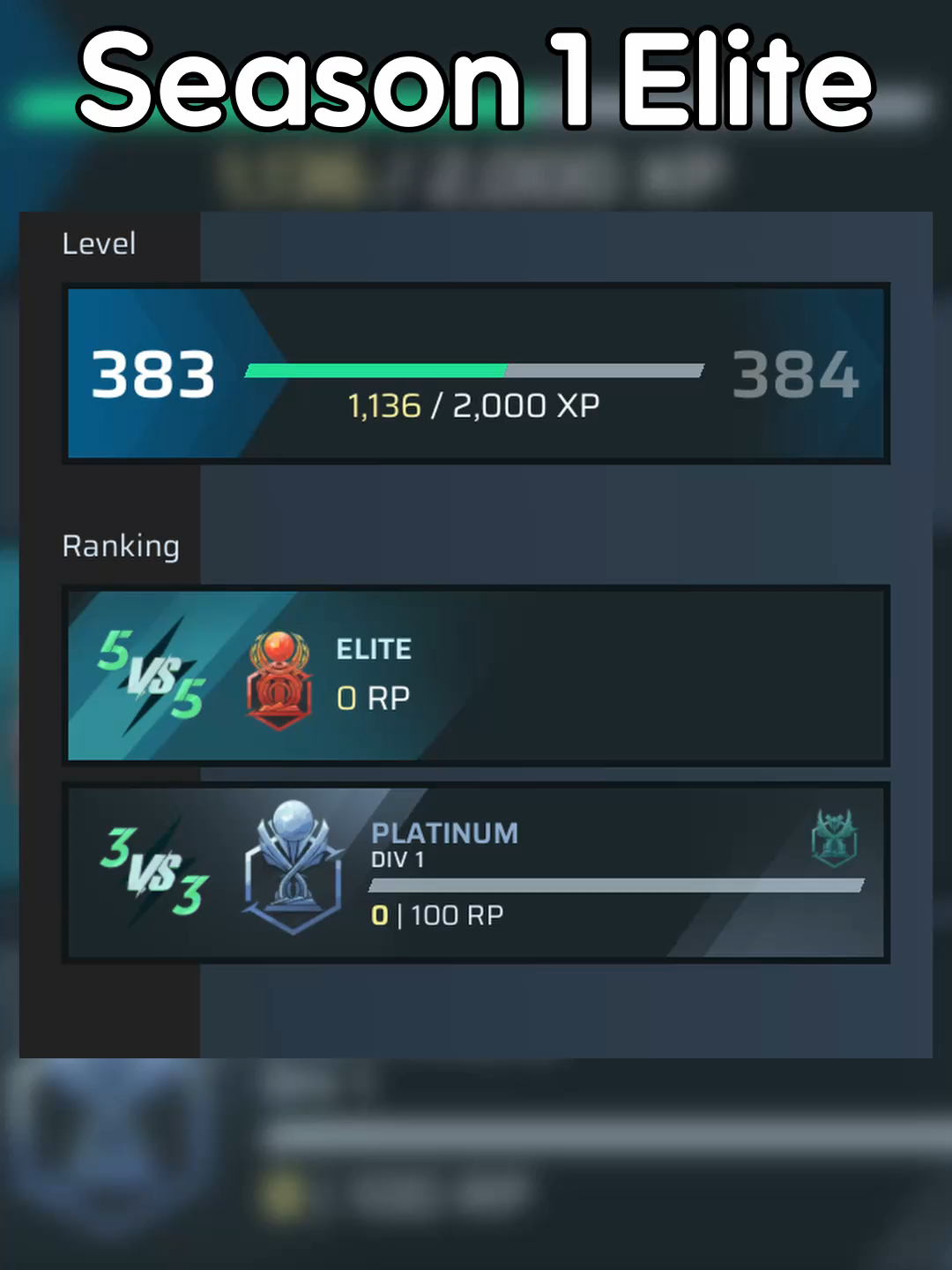The width and height of the screenshot is (952, 1270).
Task: Open the 5vs5 Elite ranking card
Action: [x=476, y=676]
